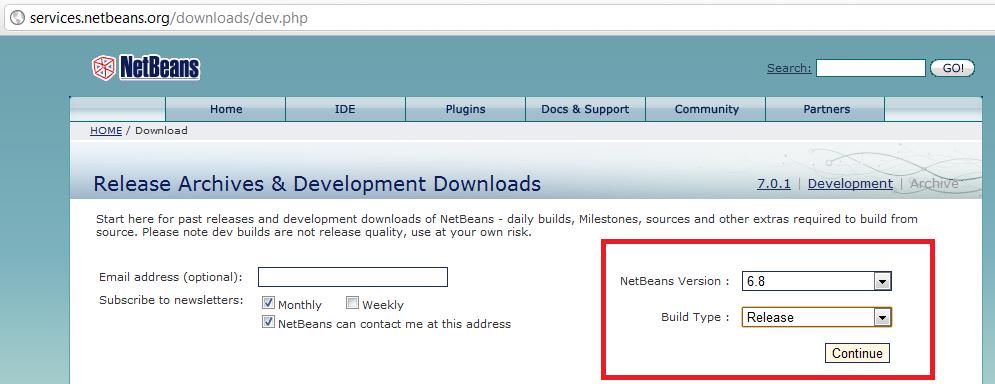This screenshot has height=384, width=995.
Task: Open the Build Type dropdown
Action: coord(817,317)
